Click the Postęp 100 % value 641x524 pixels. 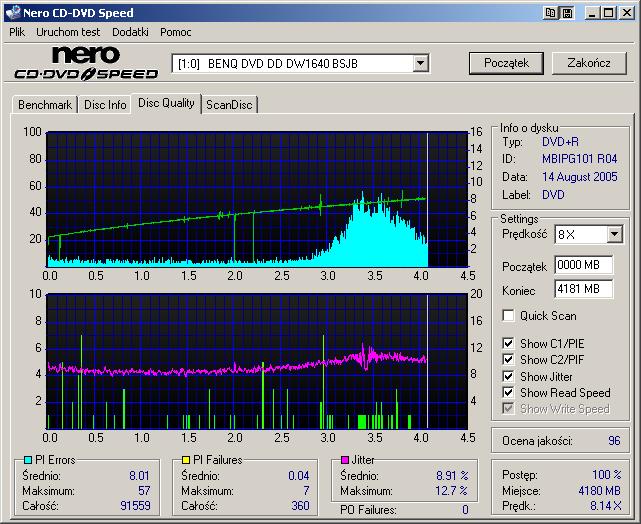(x=607, y=475)
